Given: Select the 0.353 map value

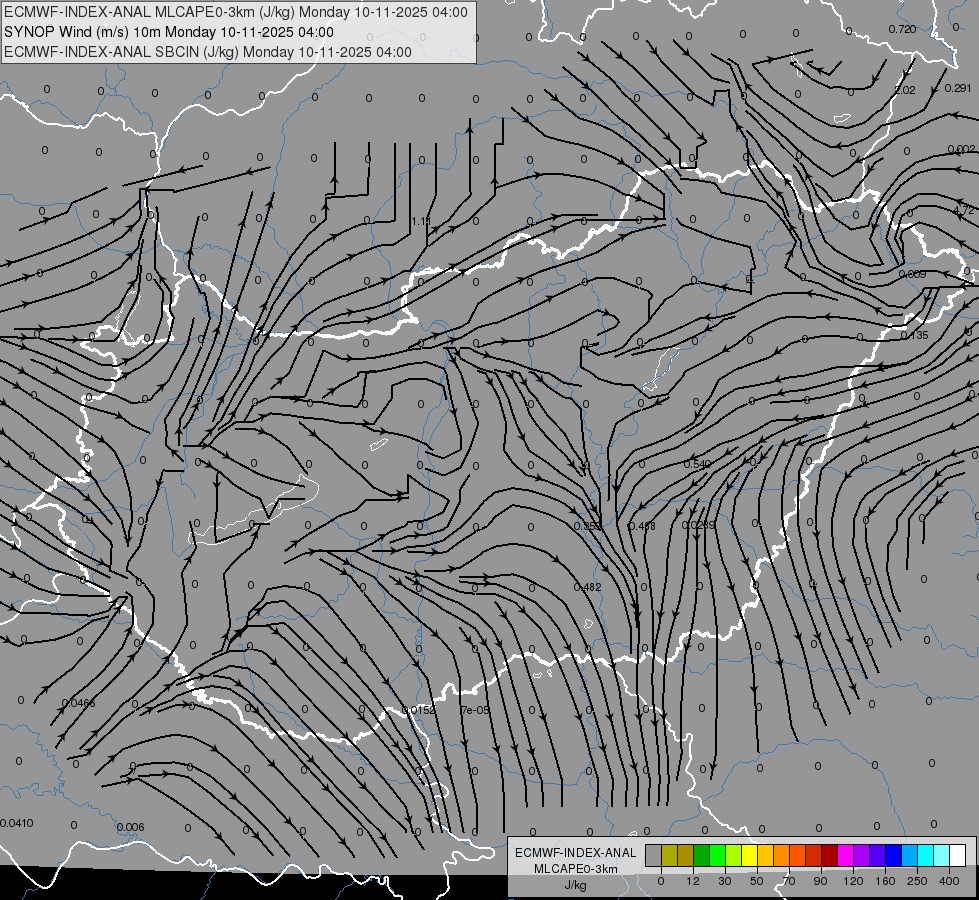Looking at the screenshot, I should pos(587,526).
